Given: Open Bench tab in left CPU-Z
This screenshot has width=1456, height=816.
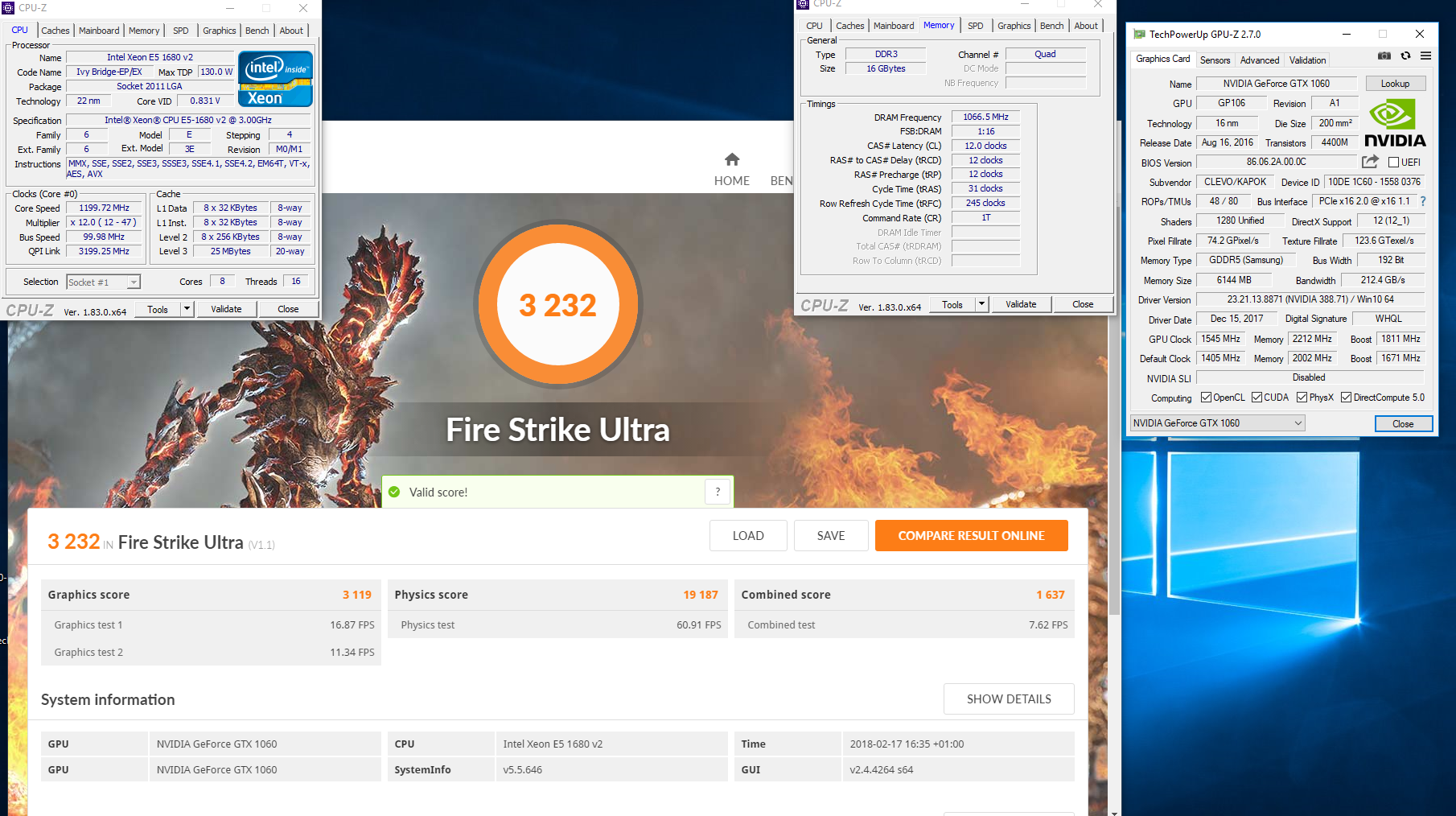Looking at the screenshot, I should (257, 31).
